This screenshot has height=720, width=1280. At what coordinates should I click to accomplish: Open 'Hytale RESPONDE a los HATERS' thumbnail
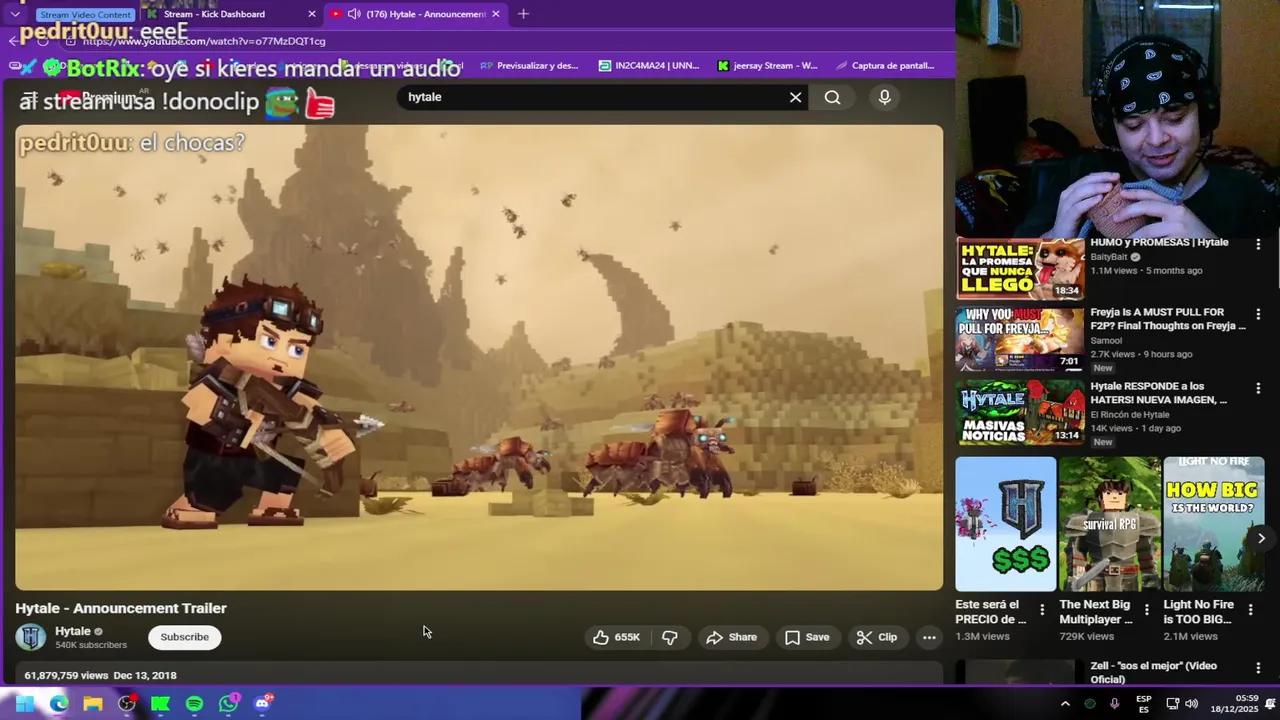click(x=1020, y=412)
